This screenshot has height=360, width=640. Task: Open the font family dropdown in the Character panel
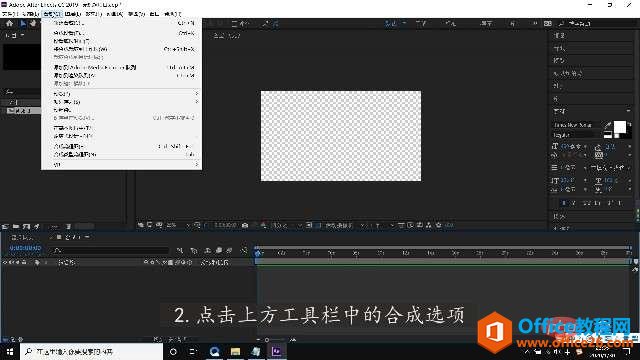pos(577,125)
